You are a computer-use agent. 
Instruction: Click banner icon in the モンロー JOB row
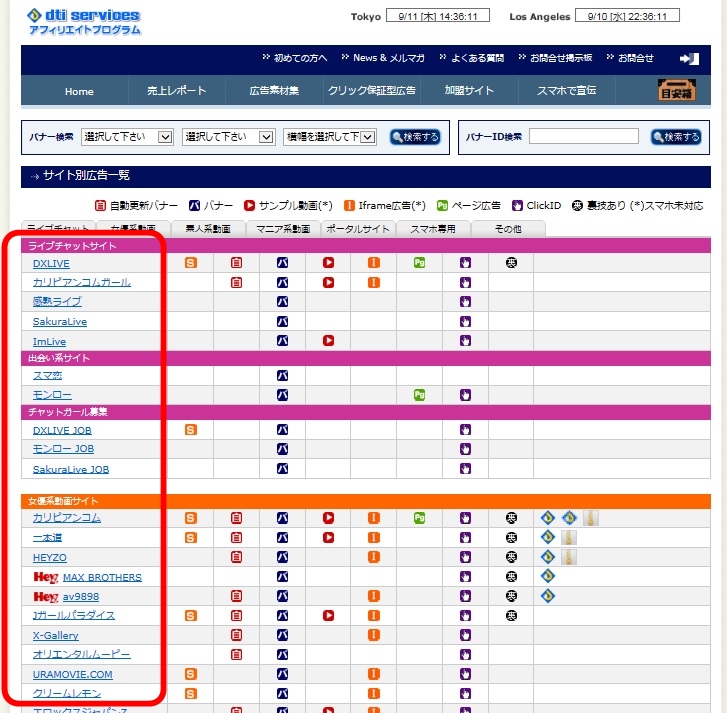coord(282,449)
